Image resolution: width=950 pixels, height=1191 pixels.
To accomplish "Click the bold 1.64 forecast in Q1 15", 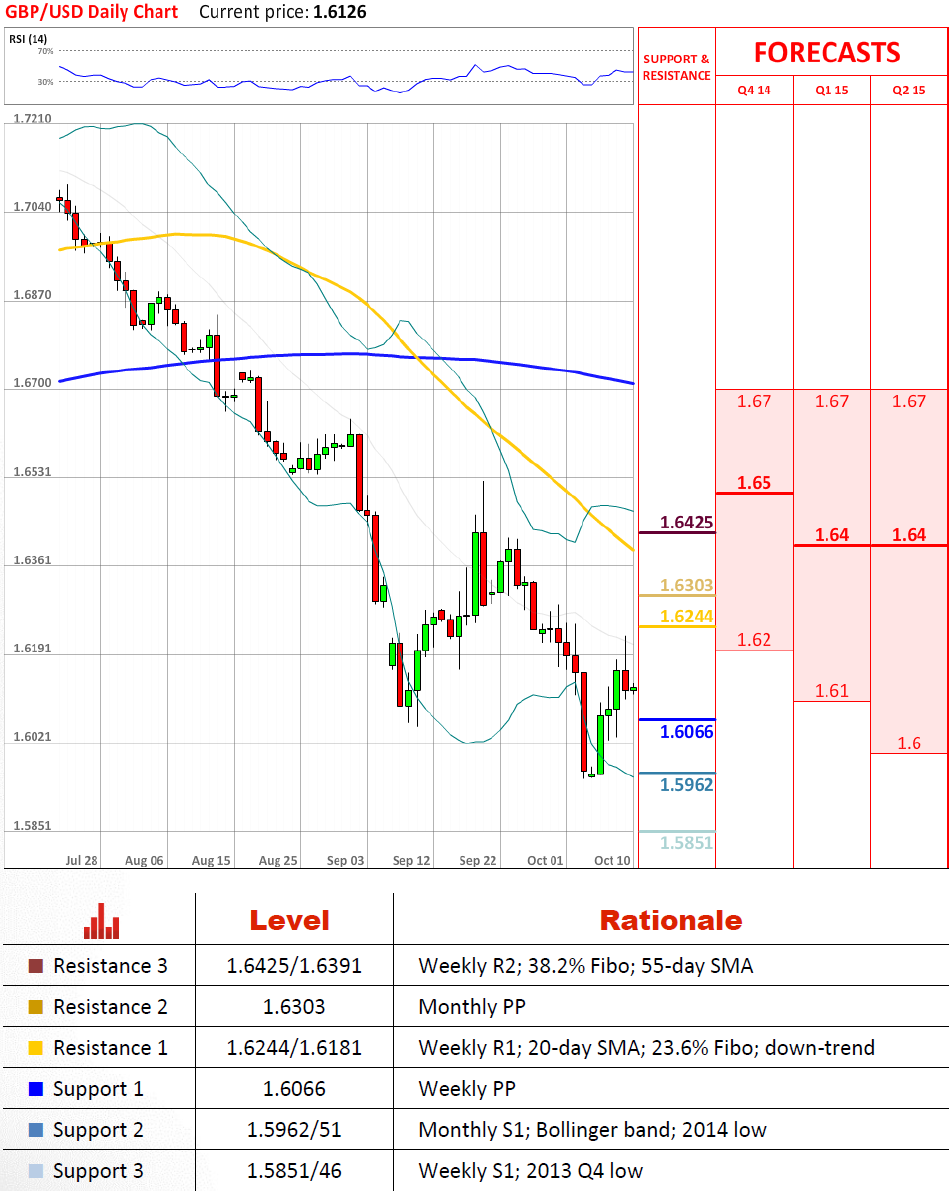I will (832, 535).
